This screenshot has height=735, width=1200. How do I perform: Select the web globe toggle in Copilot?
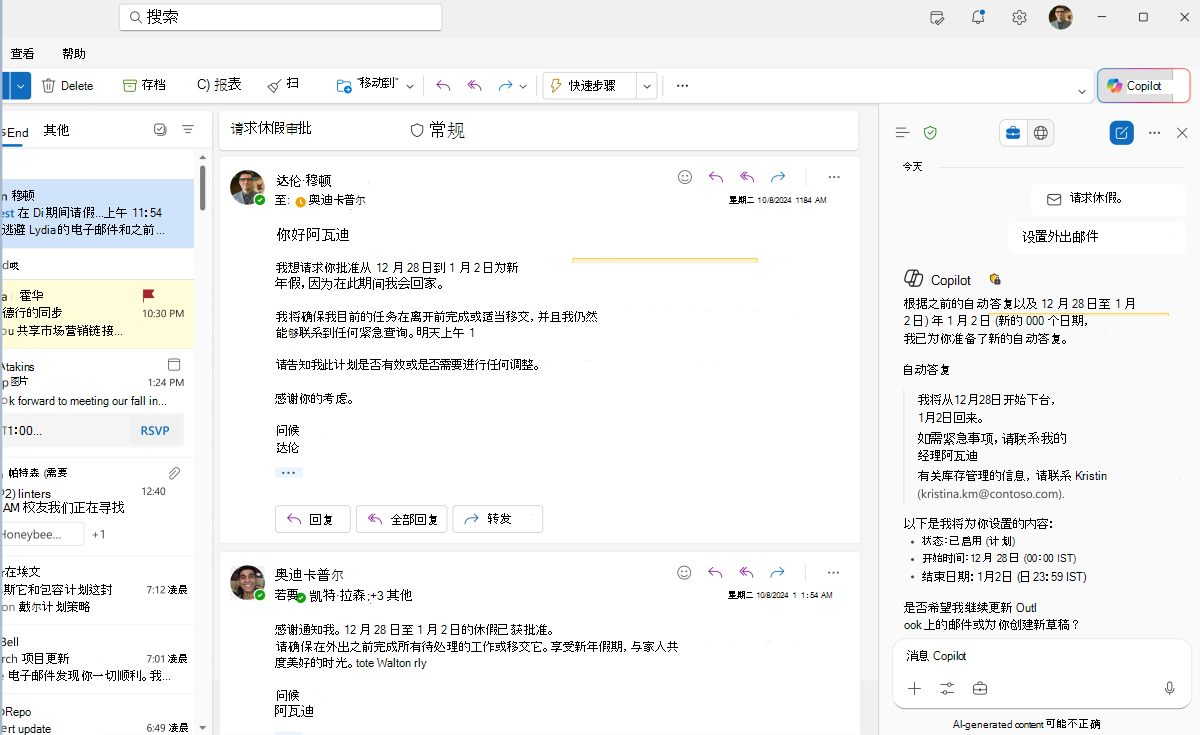coord(1041,133)
